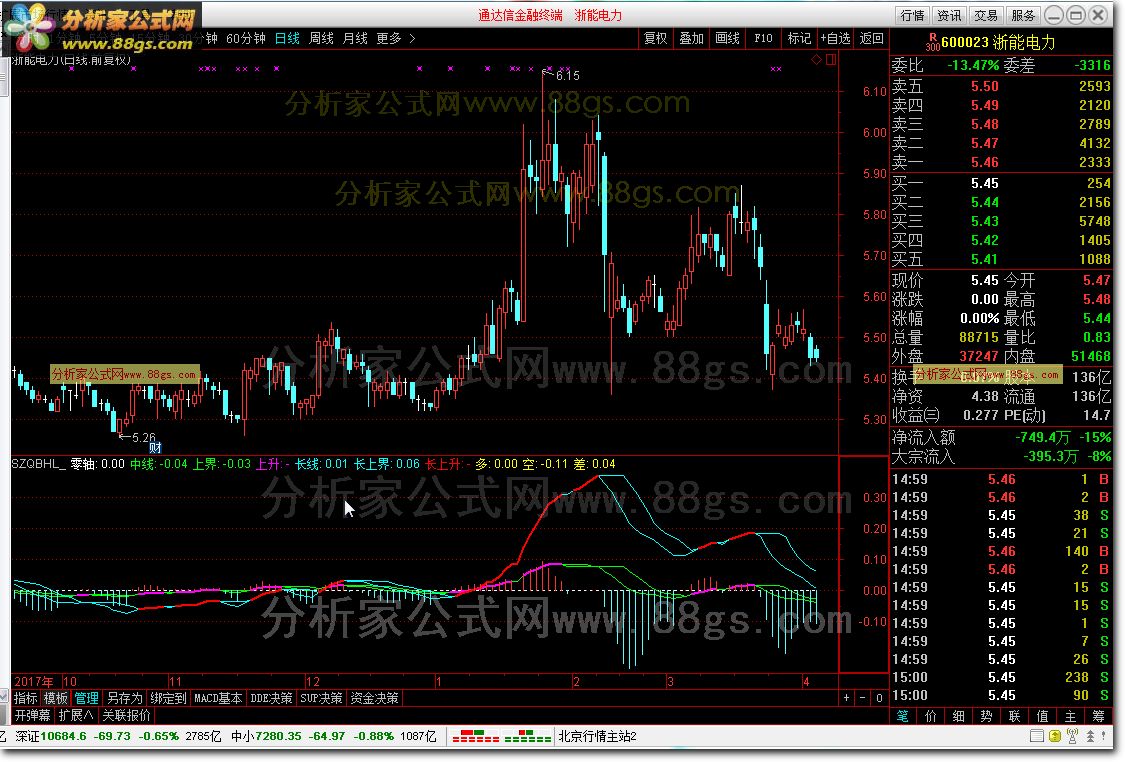Viewport: 1126px width, 762px height.
Task: Click the list window icon in status bar
Action: tap(1036, 736)
